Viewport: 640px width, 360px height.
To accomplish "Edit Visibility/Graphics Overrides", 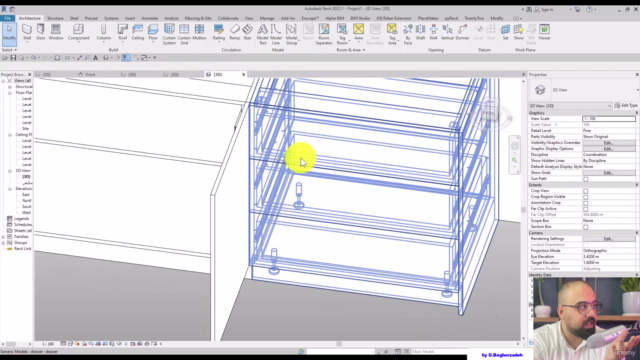I will [609, 143].
